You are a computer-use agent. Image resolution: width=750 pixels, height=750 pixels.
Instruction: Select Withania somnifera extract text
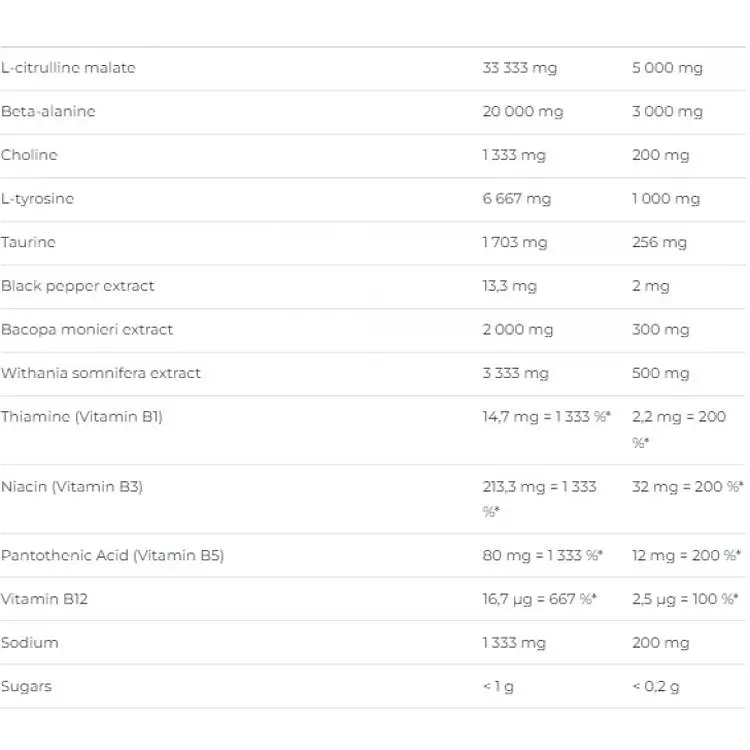[101, 373]
